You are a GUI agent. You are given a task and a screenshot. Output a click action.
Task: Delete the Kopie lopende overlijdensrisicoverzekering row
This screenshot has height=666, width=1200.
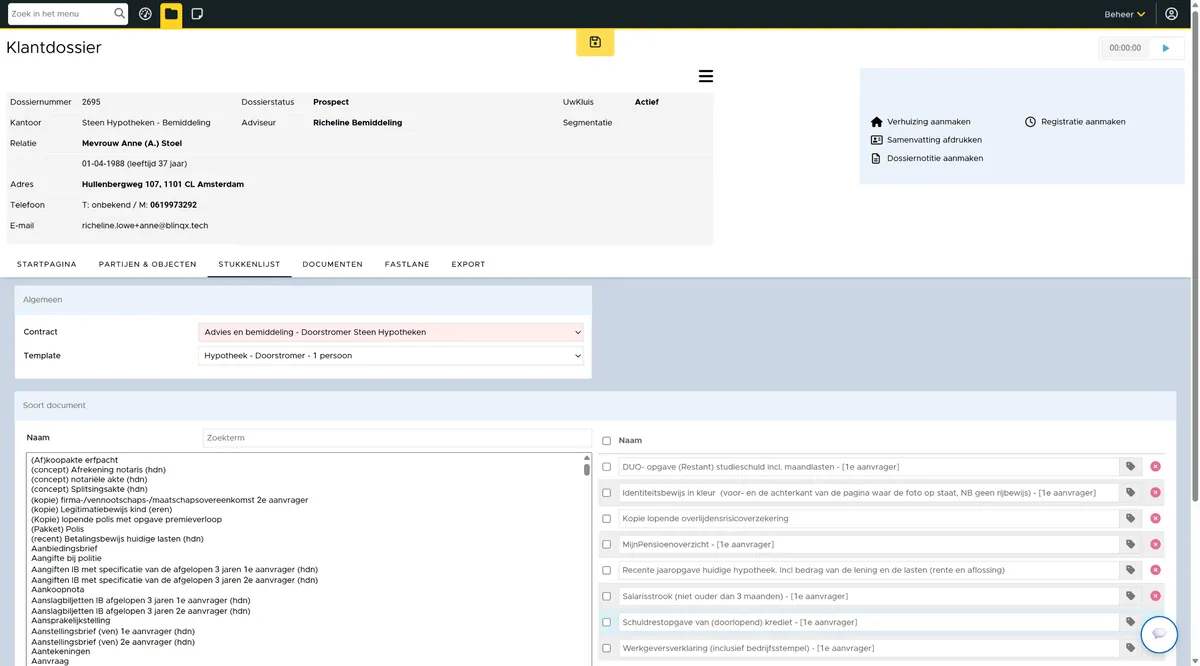[x=1155, y=518]
